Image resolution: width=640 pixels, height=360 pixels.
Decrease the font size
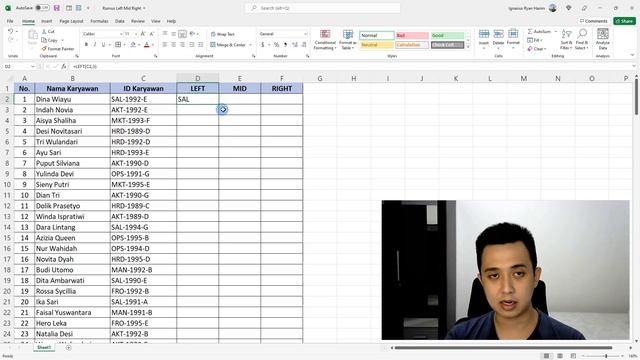[152, 34]
